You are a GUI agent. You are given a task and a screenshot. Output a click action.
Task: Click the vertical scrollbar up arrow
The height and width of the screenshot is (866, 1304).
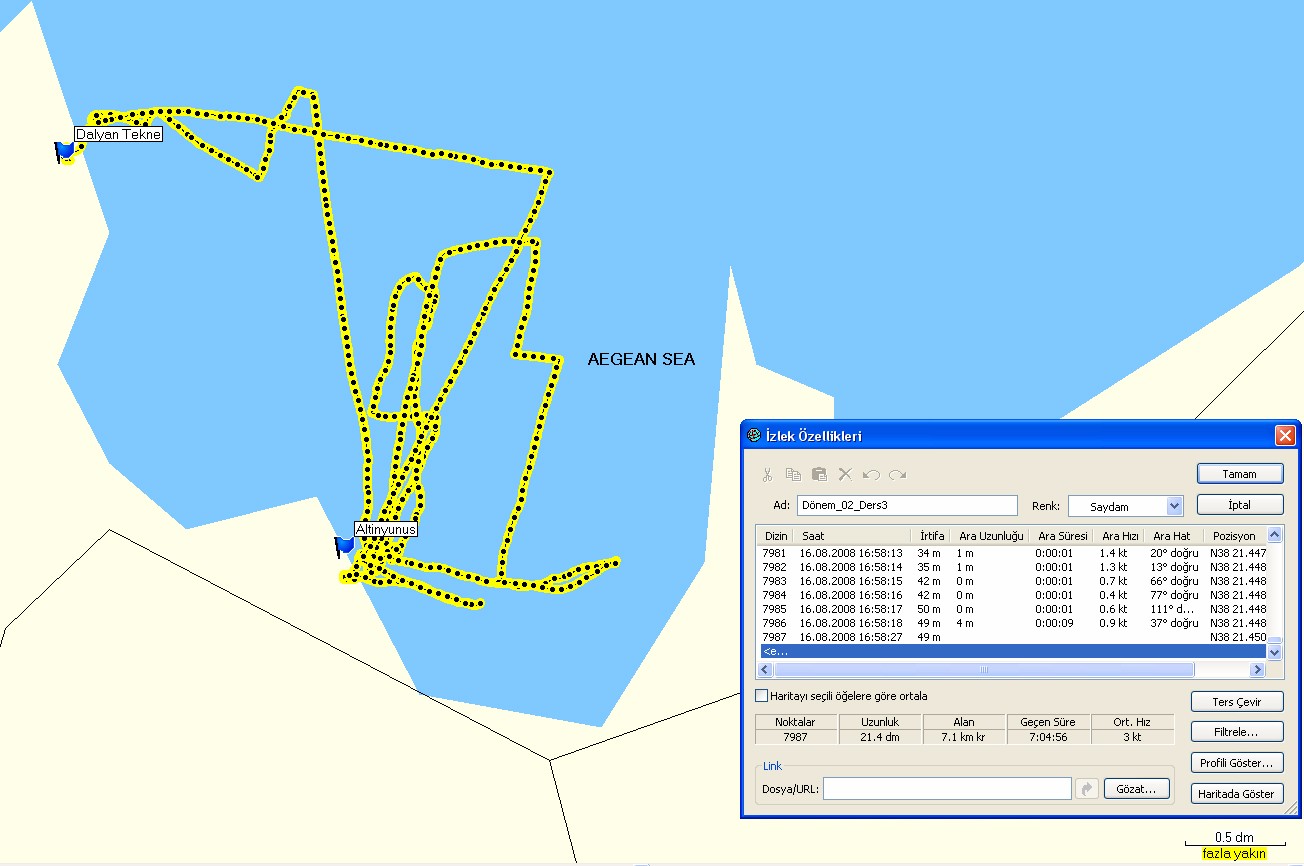pos(1275,535)
